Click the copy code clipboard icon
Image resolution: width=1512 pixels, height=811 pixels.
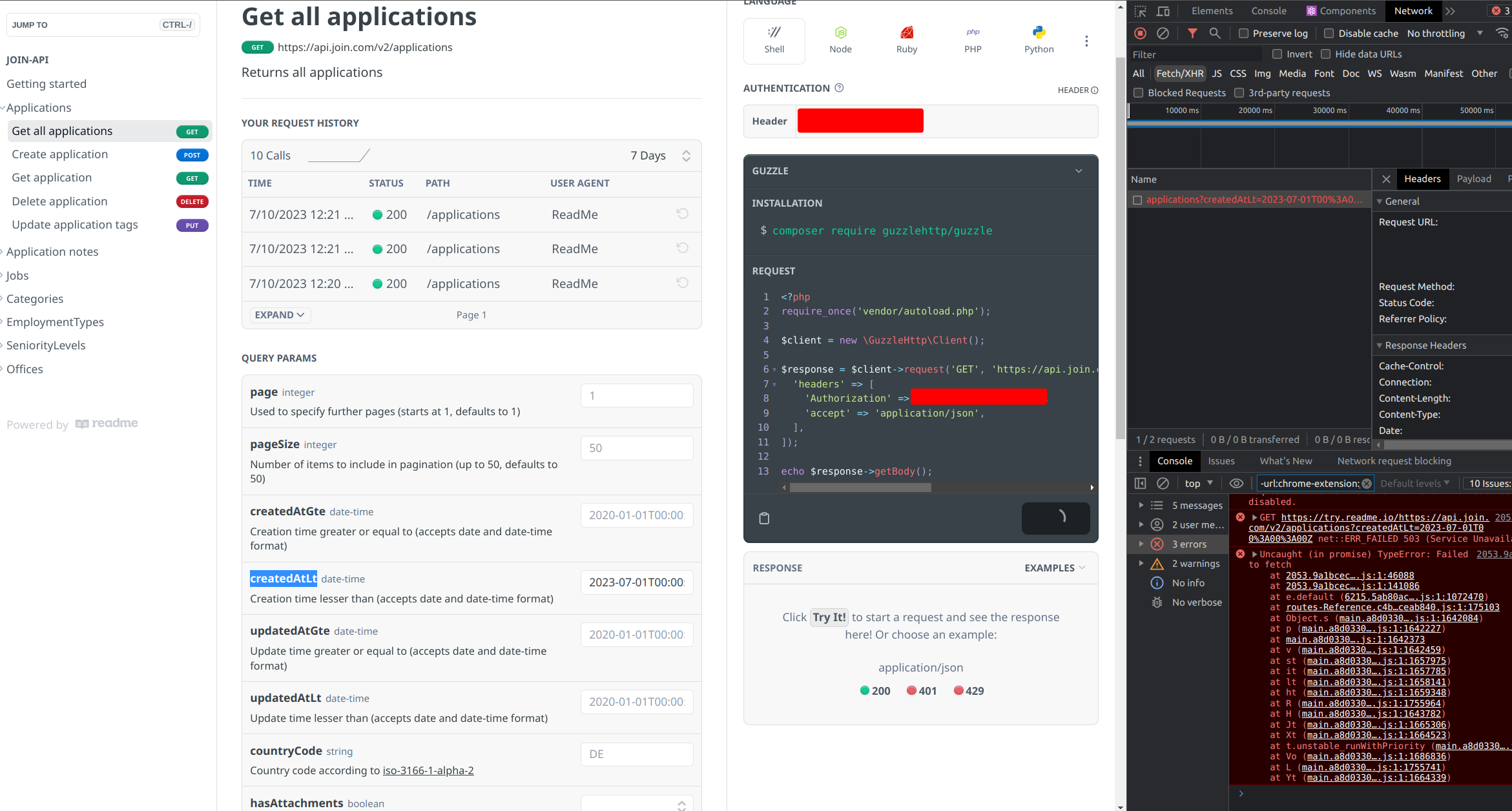coord(764,518)
